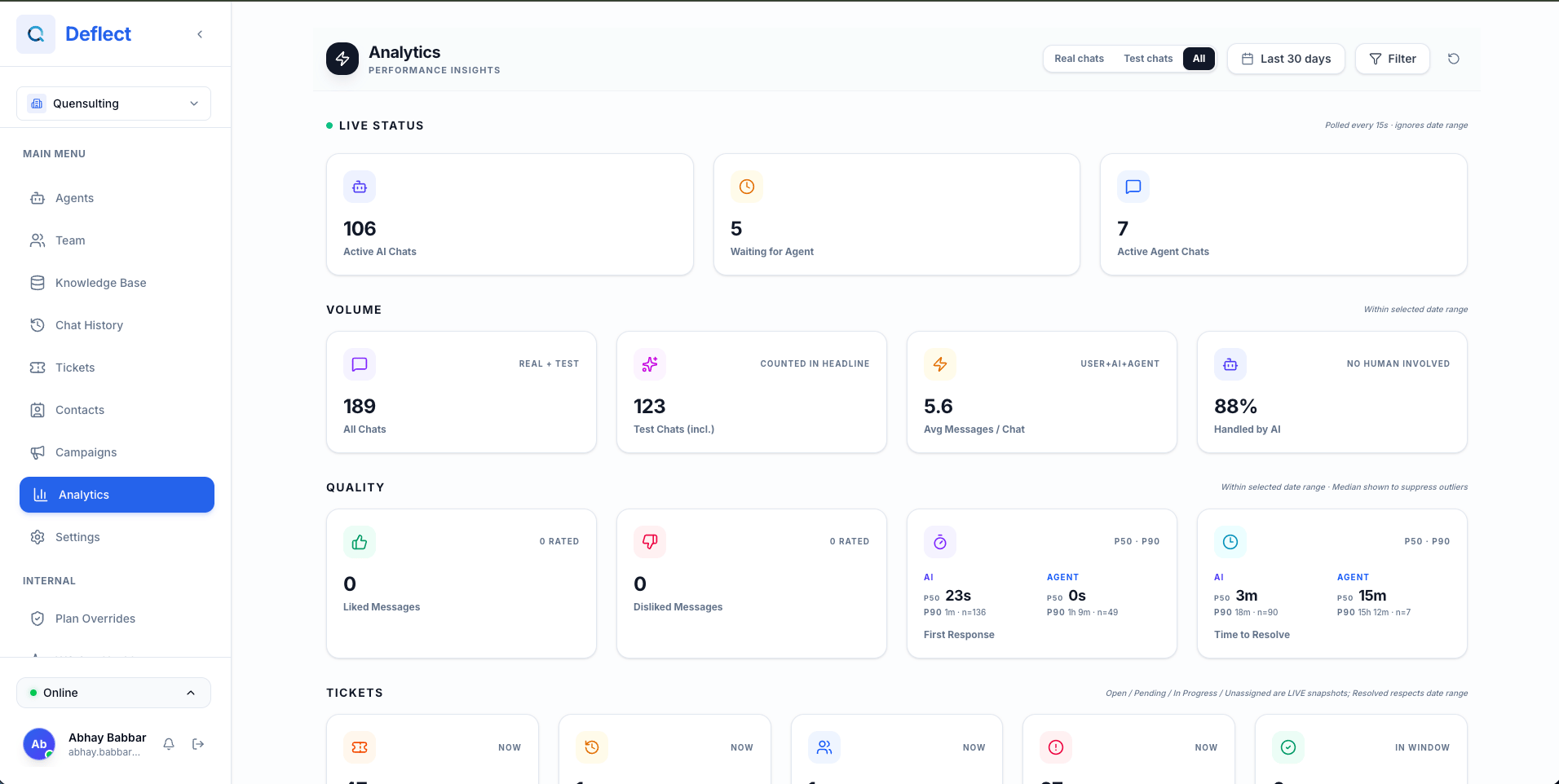1559x784 pixels.
Task: Click the Time to Resolve clock icon
Action: [x=1230, y=542]
